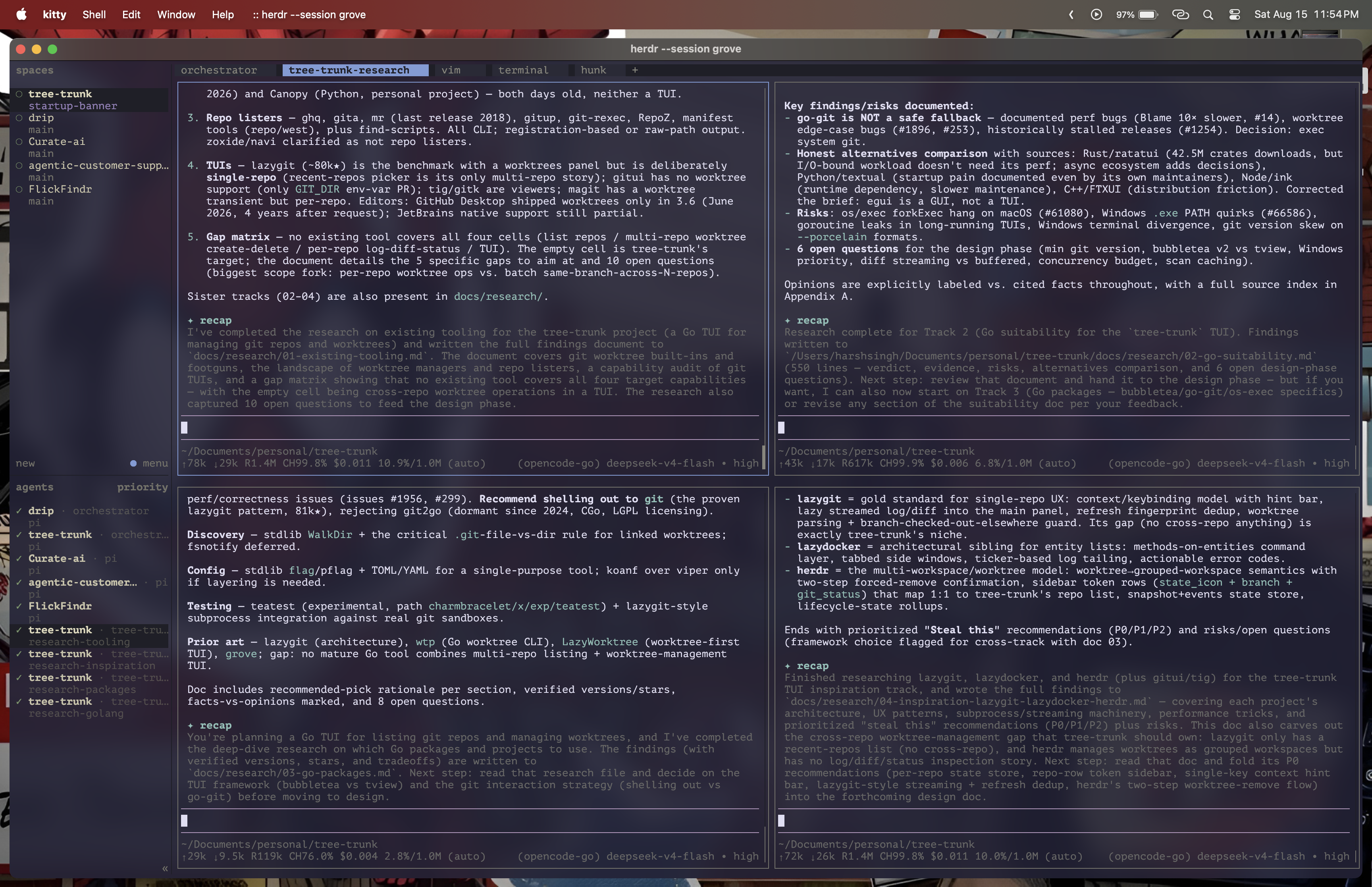
Task: Click the '$0.011 10.9%/1.0M' status text
Action: tap(390, 464)
